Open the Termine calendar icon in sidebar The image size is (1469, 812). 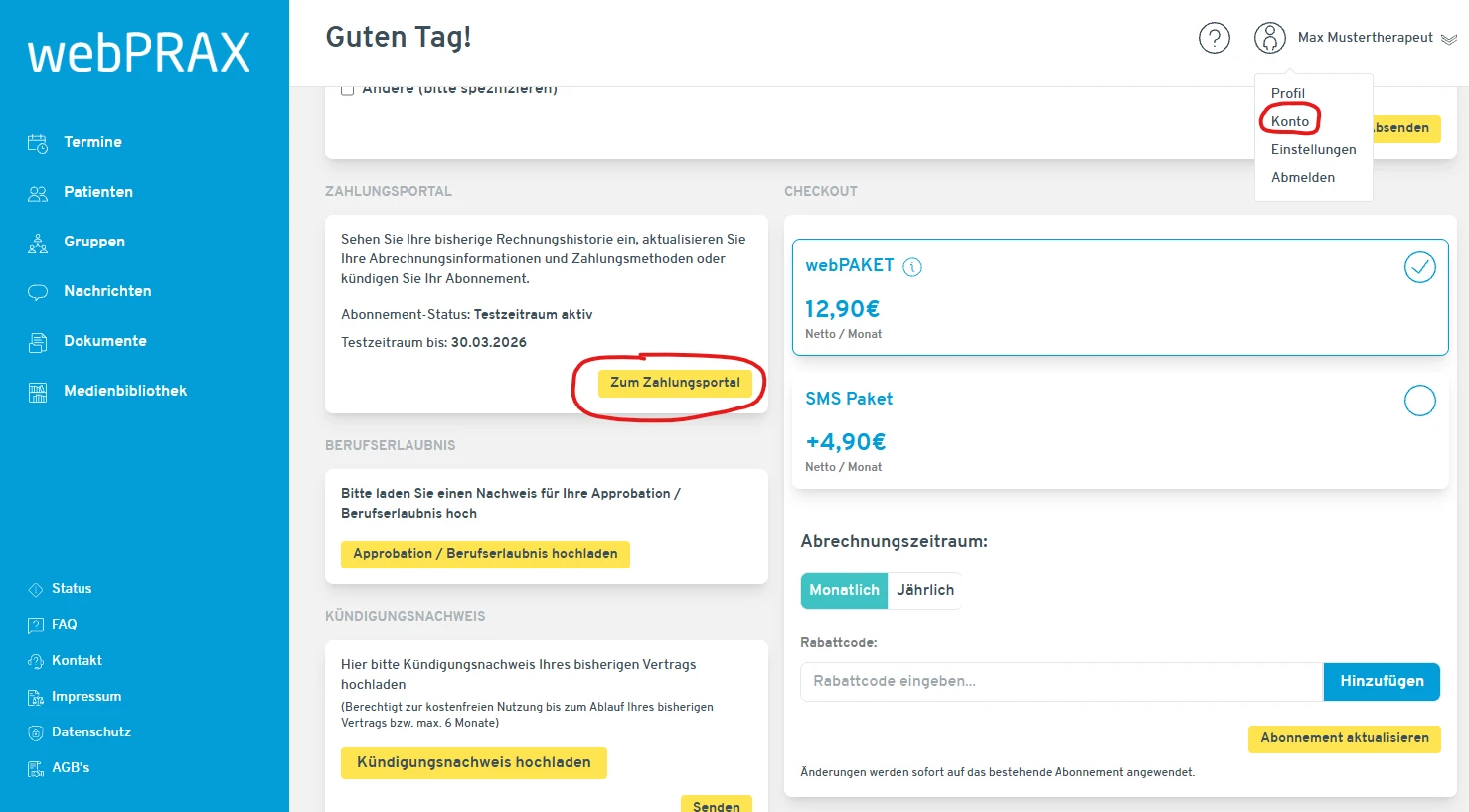38,143
